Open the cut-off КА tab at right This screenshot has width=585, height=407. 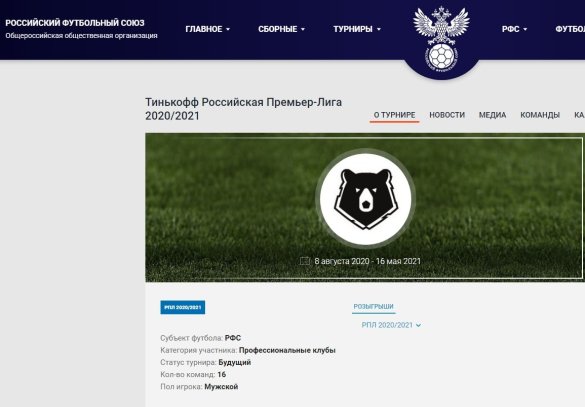pos(579,115)
